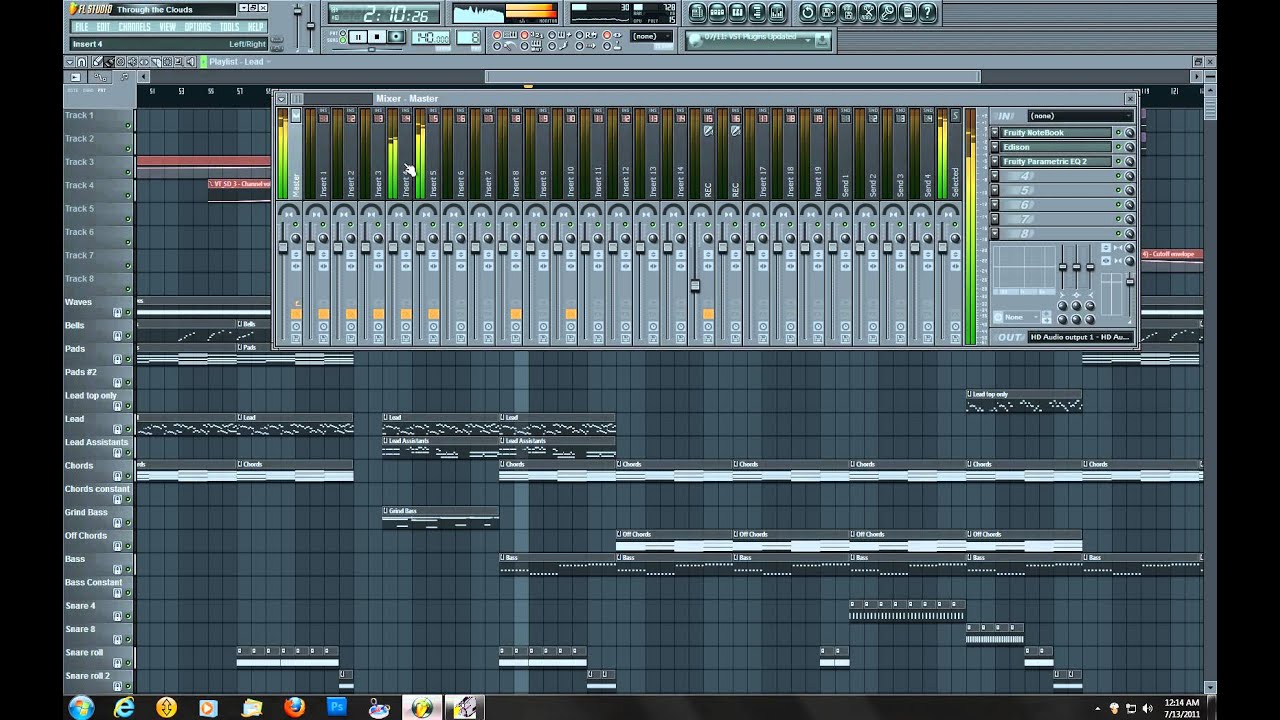Image resolution: width=1280 pixels, height=720 pixels.
Task: Select the playlist snap magnet icon
Action: [x=81, y=62]
